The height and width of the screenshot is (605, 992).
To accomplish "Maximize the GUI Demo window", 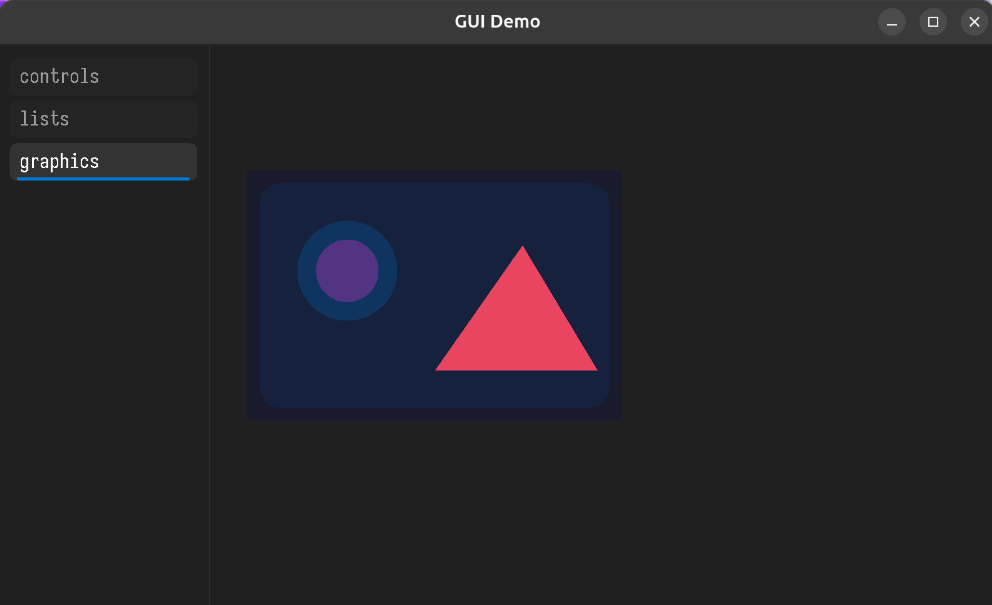I will (933, 22).
